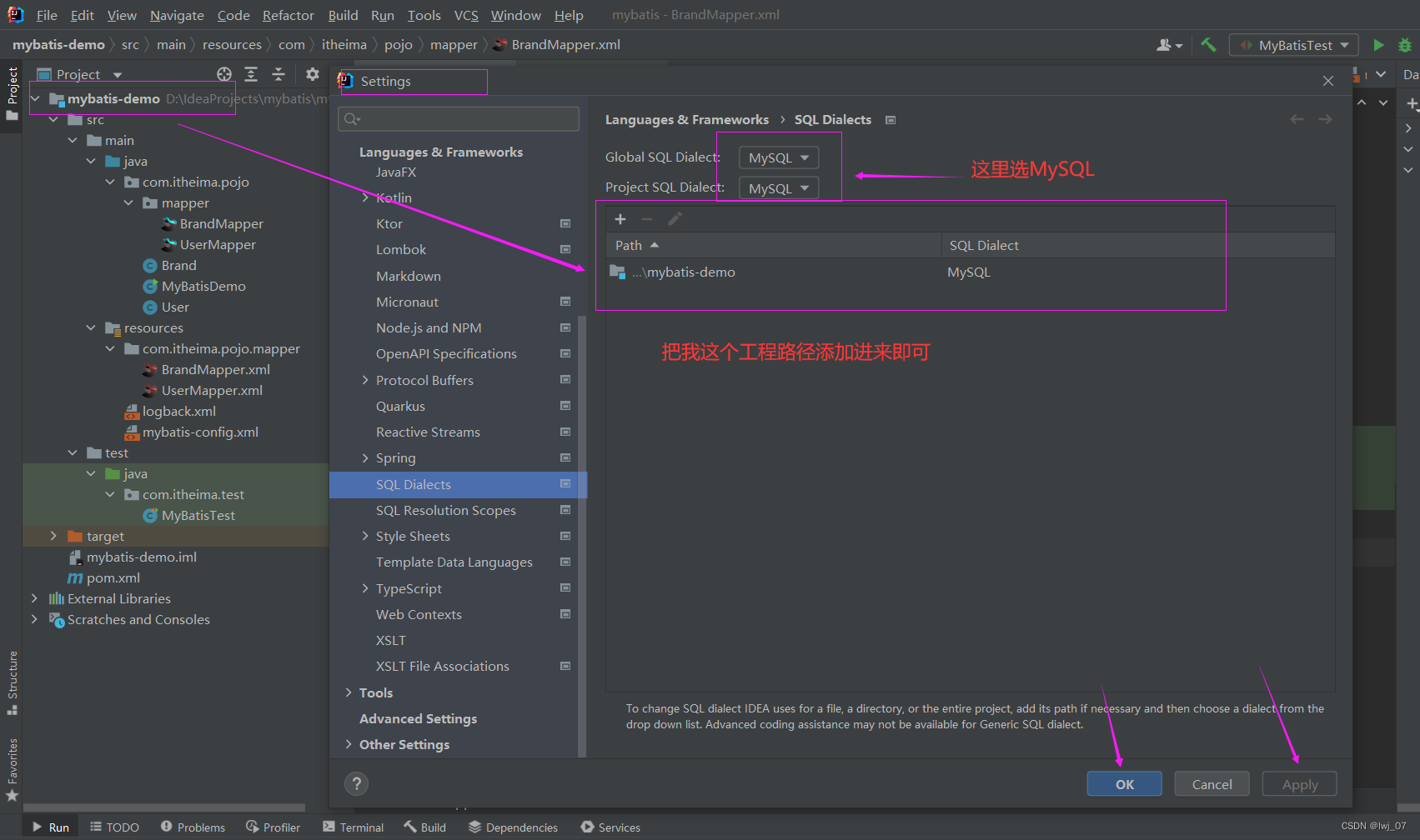Open the Dependencies tool tab
This screenshot has width=1420, height=840.
click(x=513, y=827)
